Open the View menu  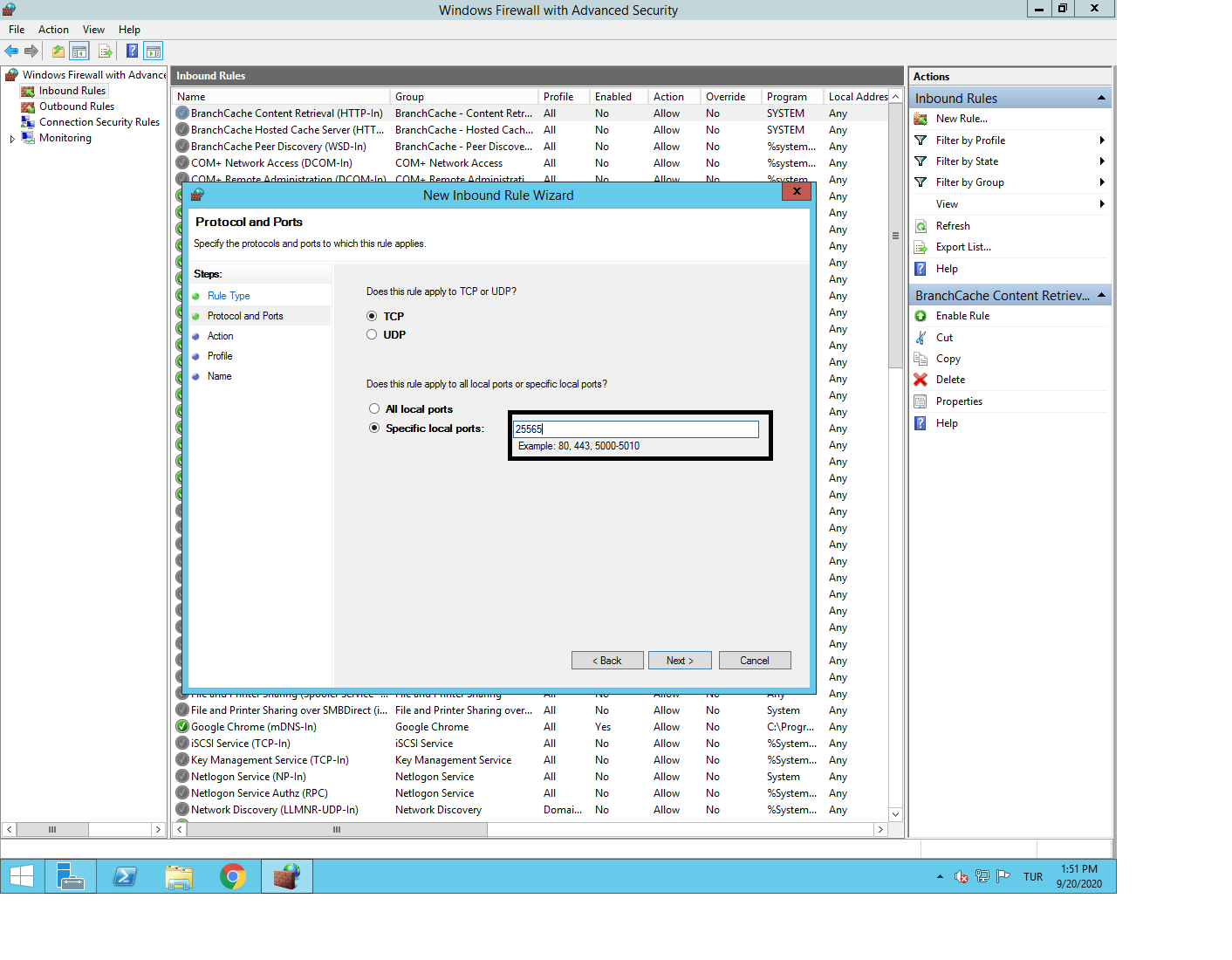(93, 30)
